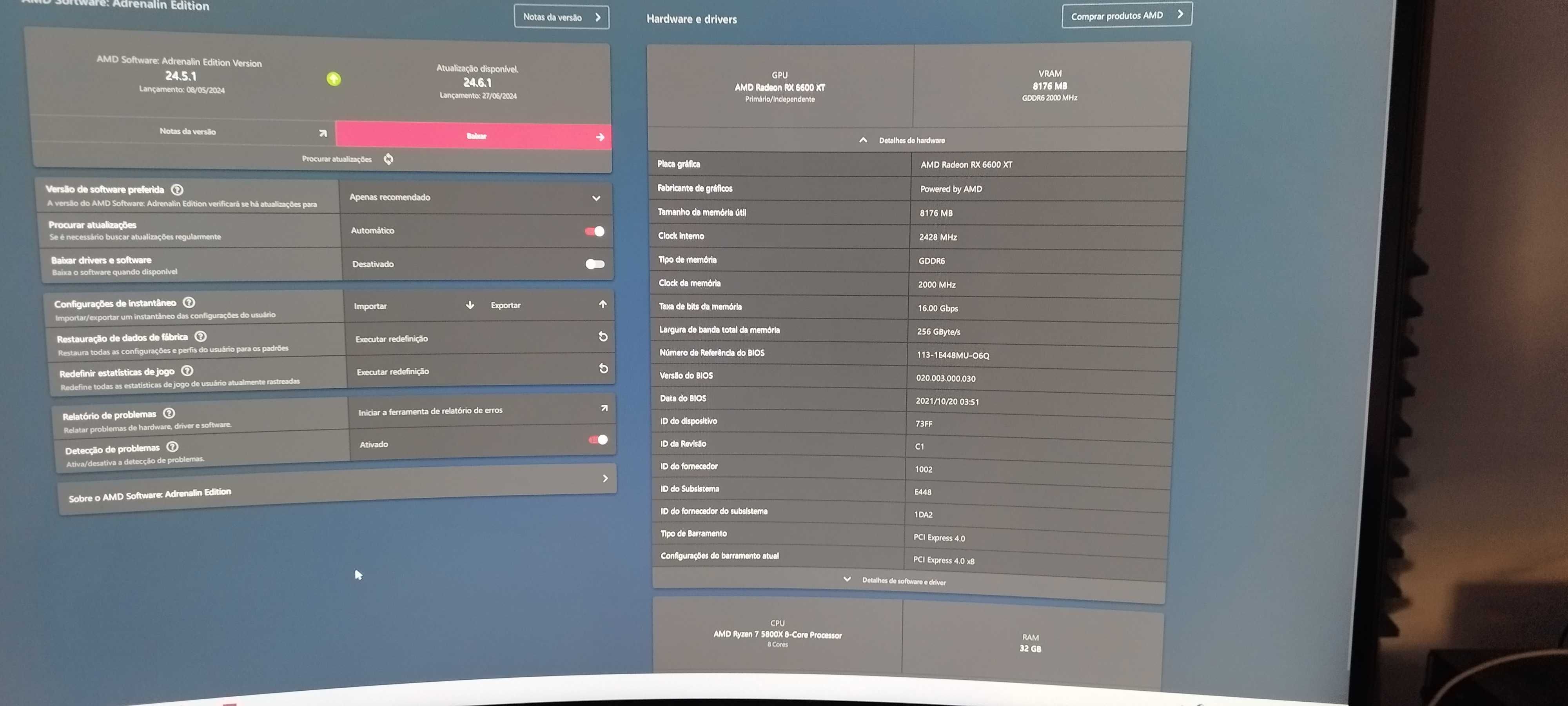The image size is (1568, 706).
Task: Open help icon for Detecção de problemas
Action: 173,446
